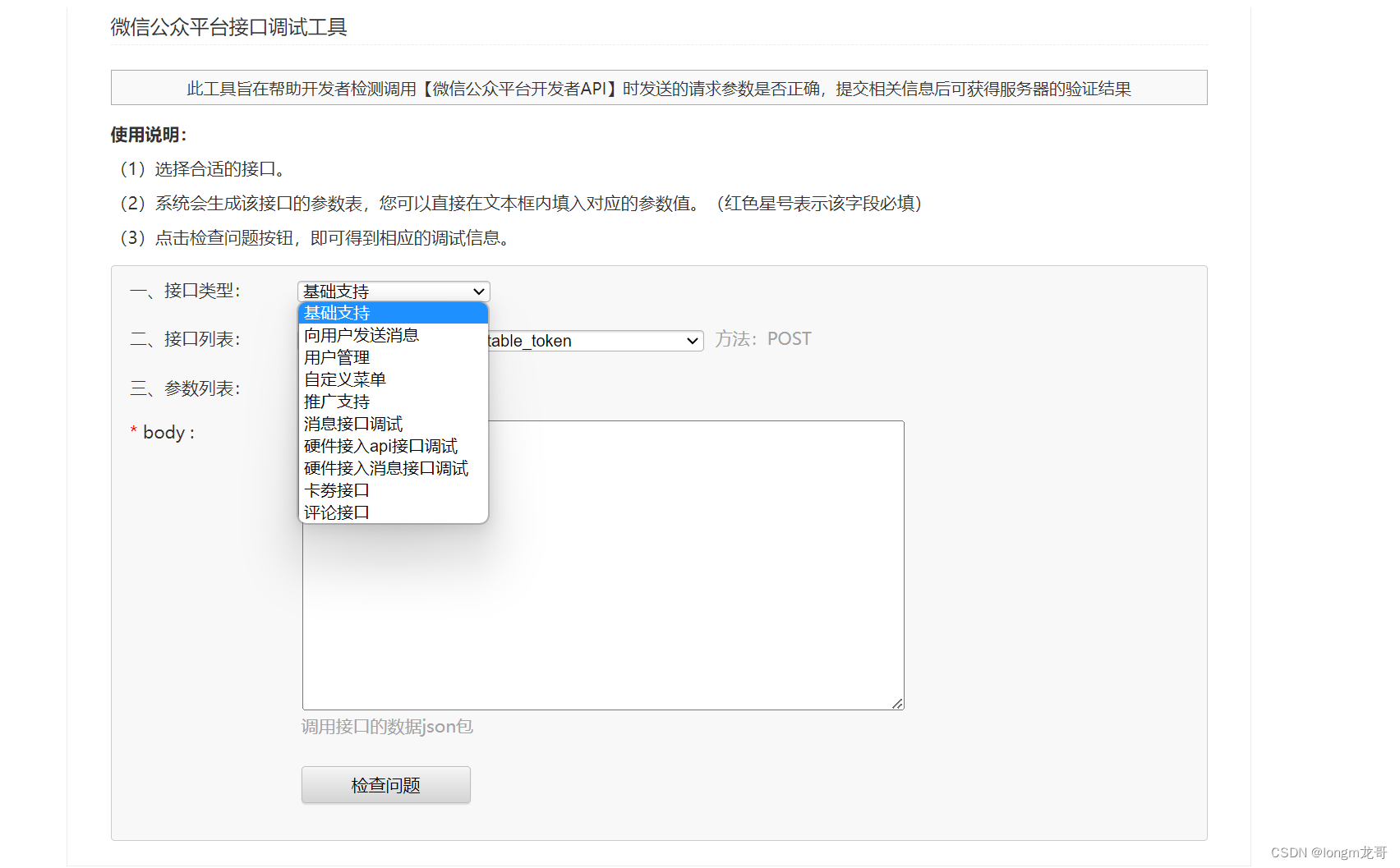Grab the textarea resize handle corner
This screenshot has height=868, width=1400.
pos(897,704)
